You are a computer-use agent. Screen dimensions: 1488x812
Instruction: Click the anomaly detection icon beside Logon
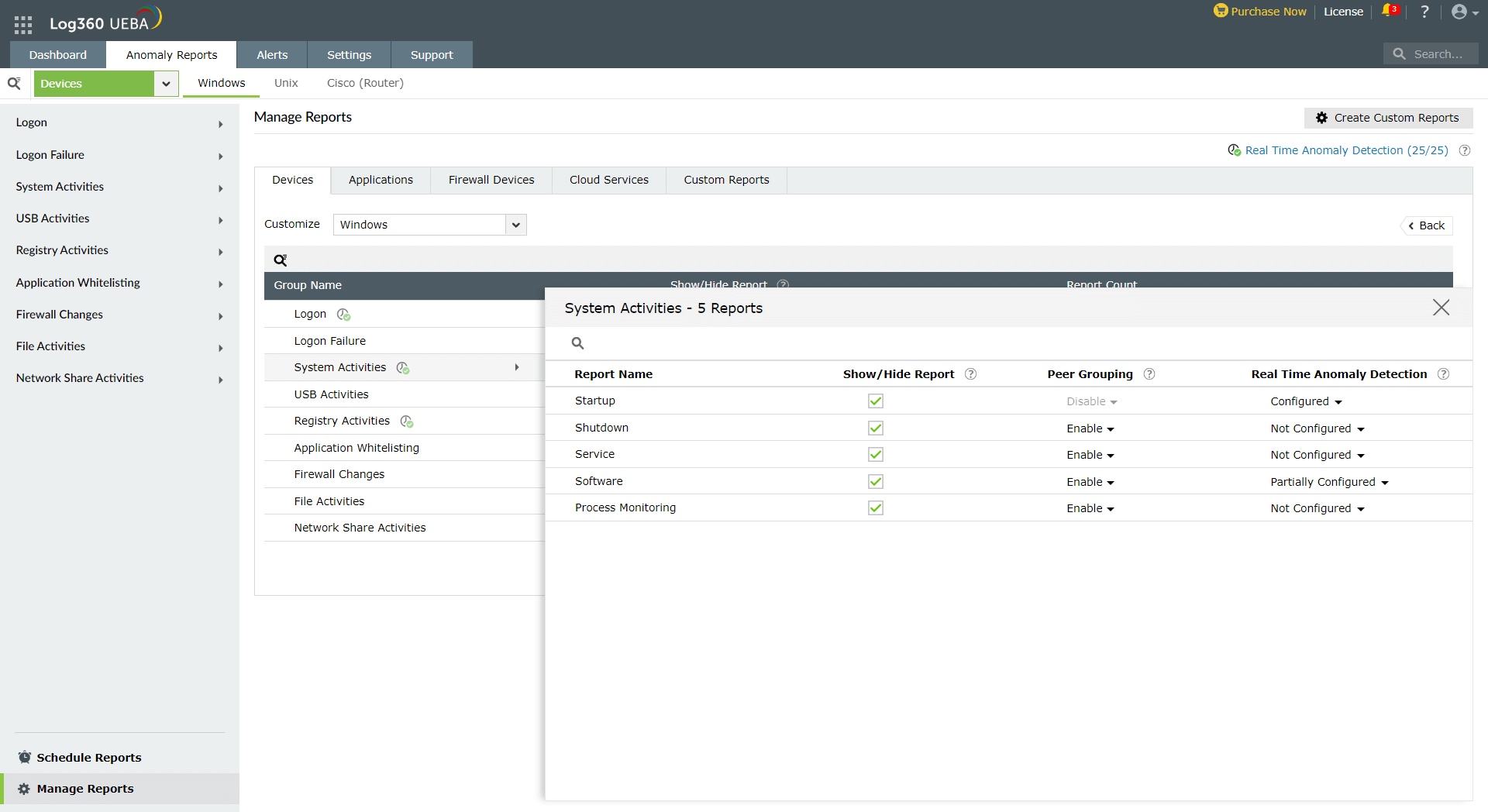coord(343,315)
